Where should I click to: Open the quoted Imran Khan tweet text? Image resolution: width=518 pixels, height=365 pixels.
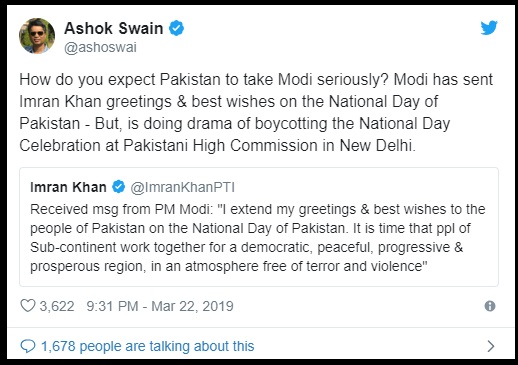258,238
